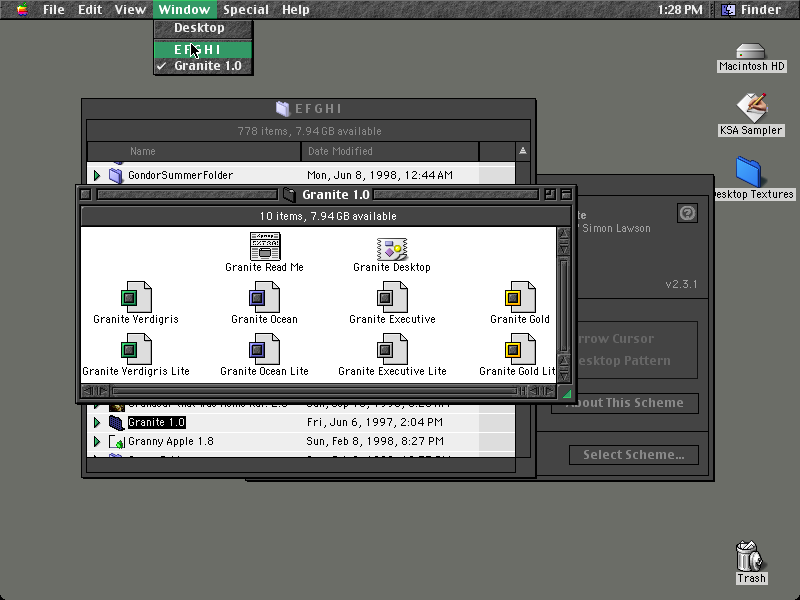800x600 pixels.
Task: Sort EFGHI list by Date Modified header
Action: (x=390, y=152)
